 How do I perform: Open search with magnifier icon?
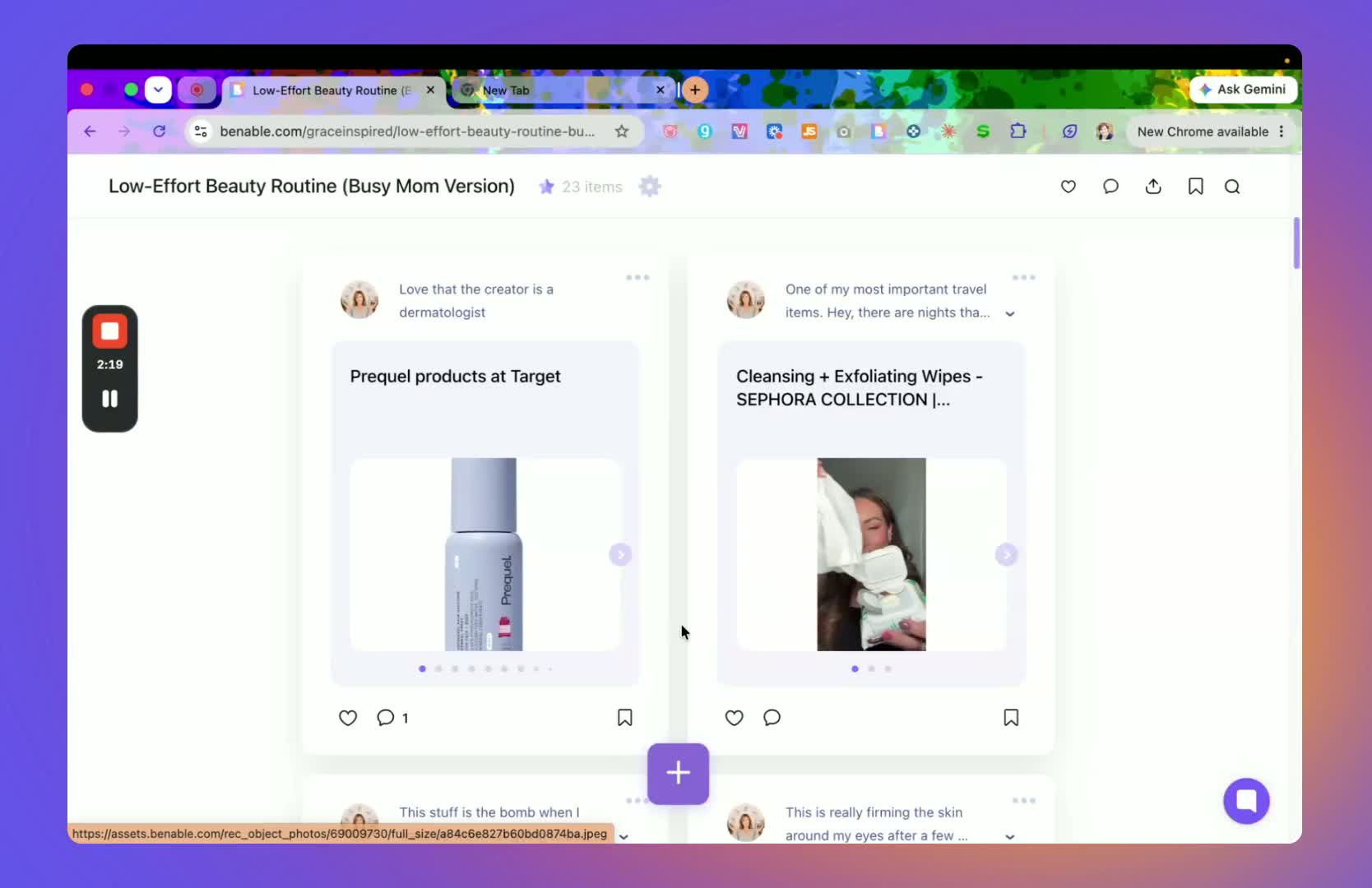[1231, 187]
